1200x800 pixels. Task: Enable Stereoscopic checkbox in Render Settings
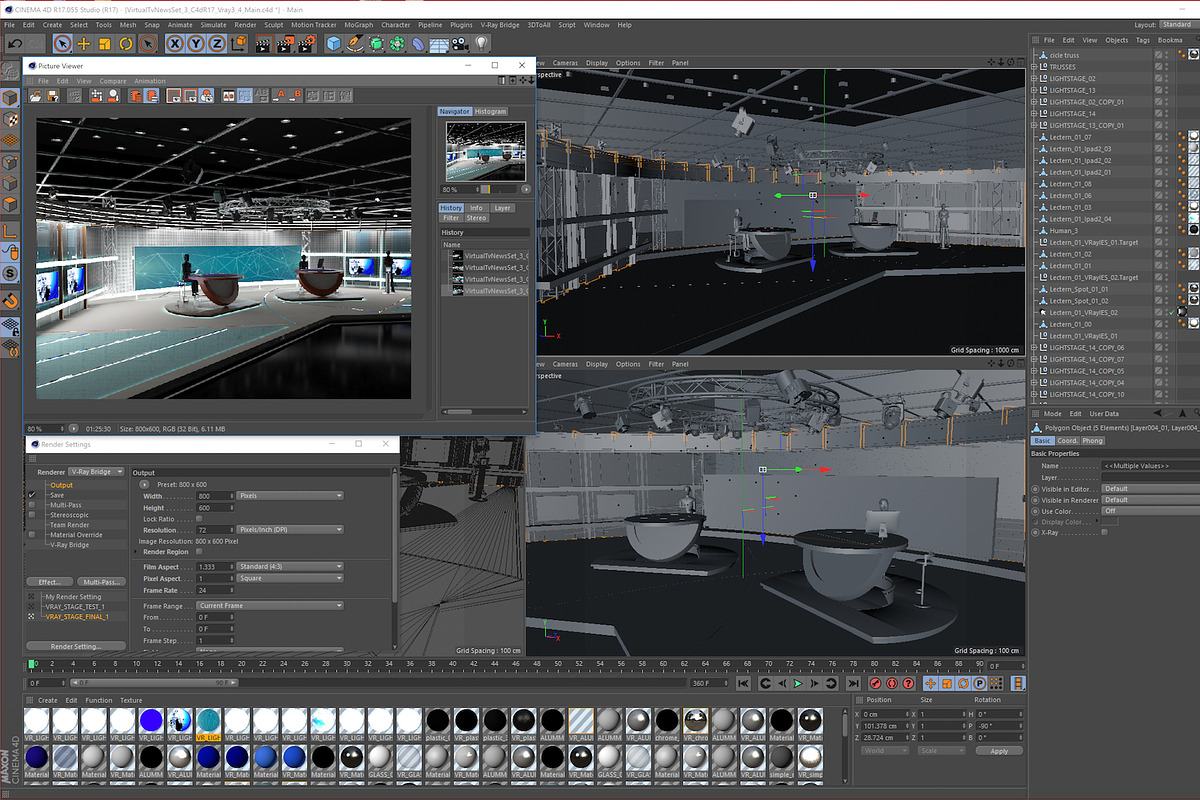point(31,515)
